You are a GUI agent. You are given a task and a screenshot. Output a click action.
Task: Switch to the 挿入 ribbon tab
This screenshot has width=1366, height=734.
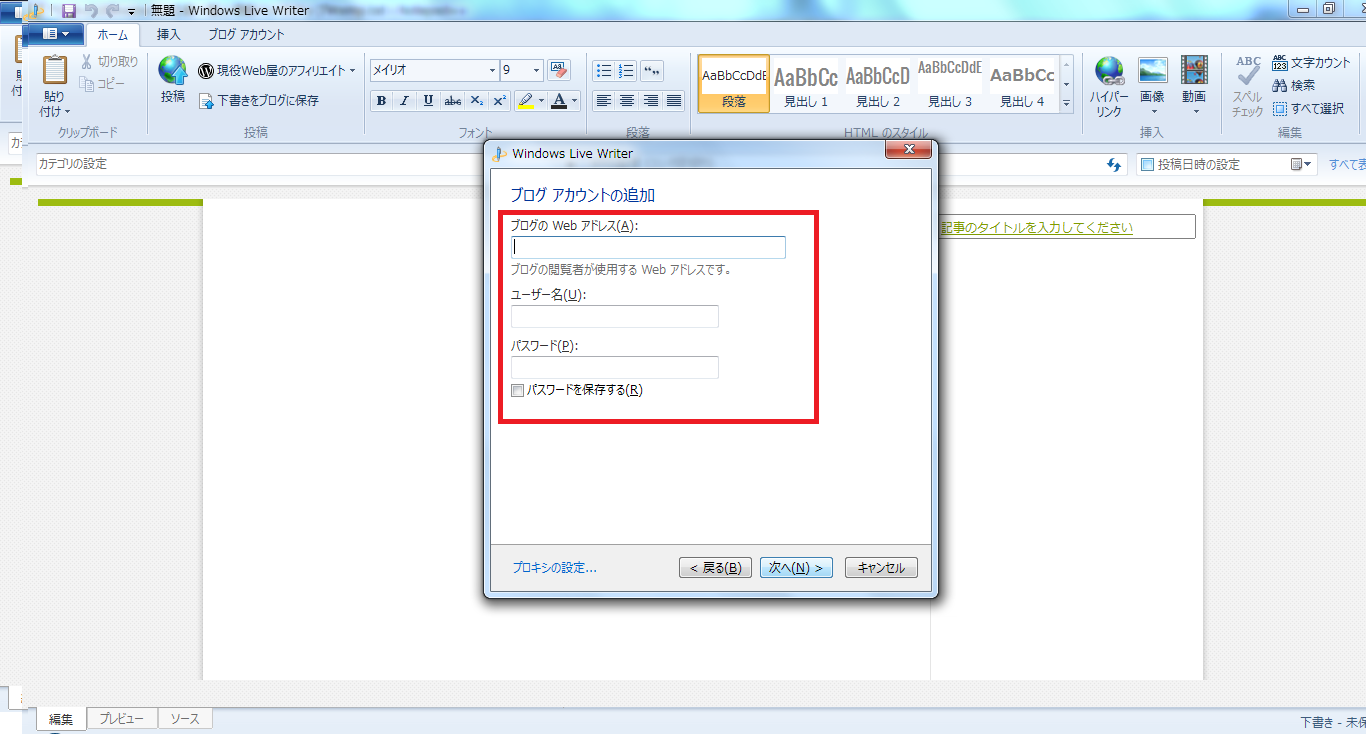coord(169,34)
